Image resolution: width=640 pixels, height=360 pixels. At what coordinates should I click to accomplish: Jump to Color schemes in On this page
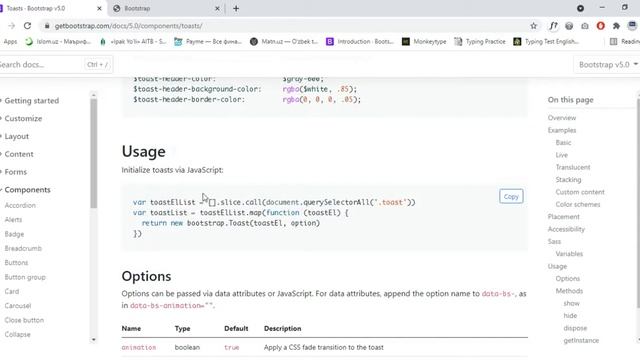(x=578, y=204)
